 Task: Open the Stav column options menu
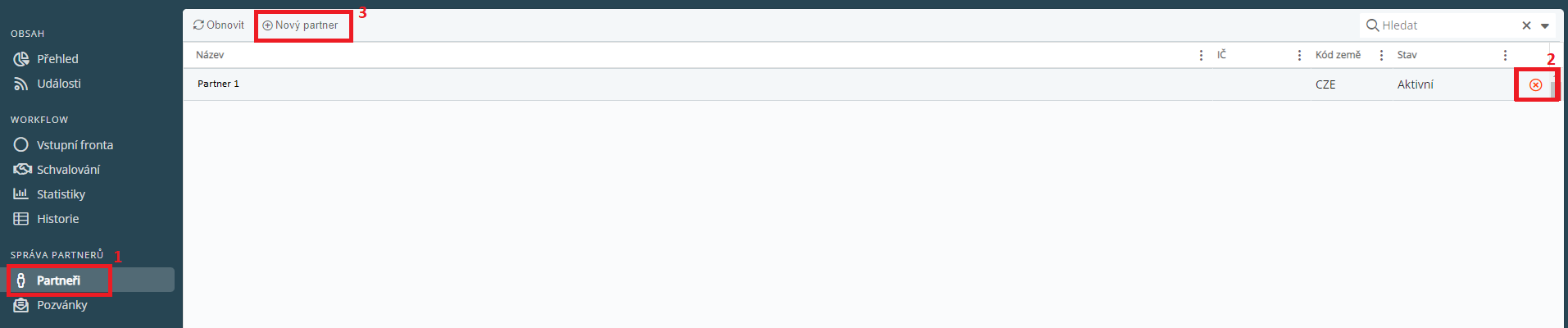tap(1505, 55)
